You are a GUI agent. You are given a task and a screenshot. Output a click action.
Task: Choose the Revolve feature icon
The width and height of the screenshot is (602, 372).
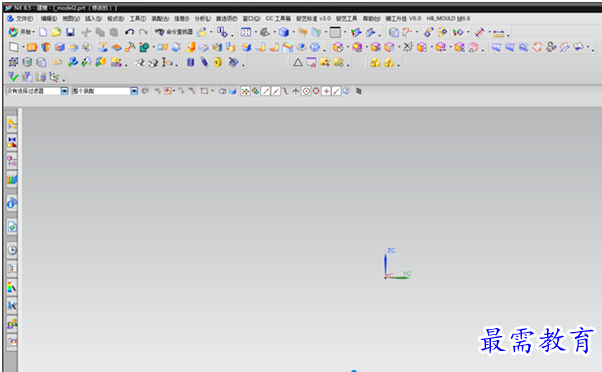[46, 47]
